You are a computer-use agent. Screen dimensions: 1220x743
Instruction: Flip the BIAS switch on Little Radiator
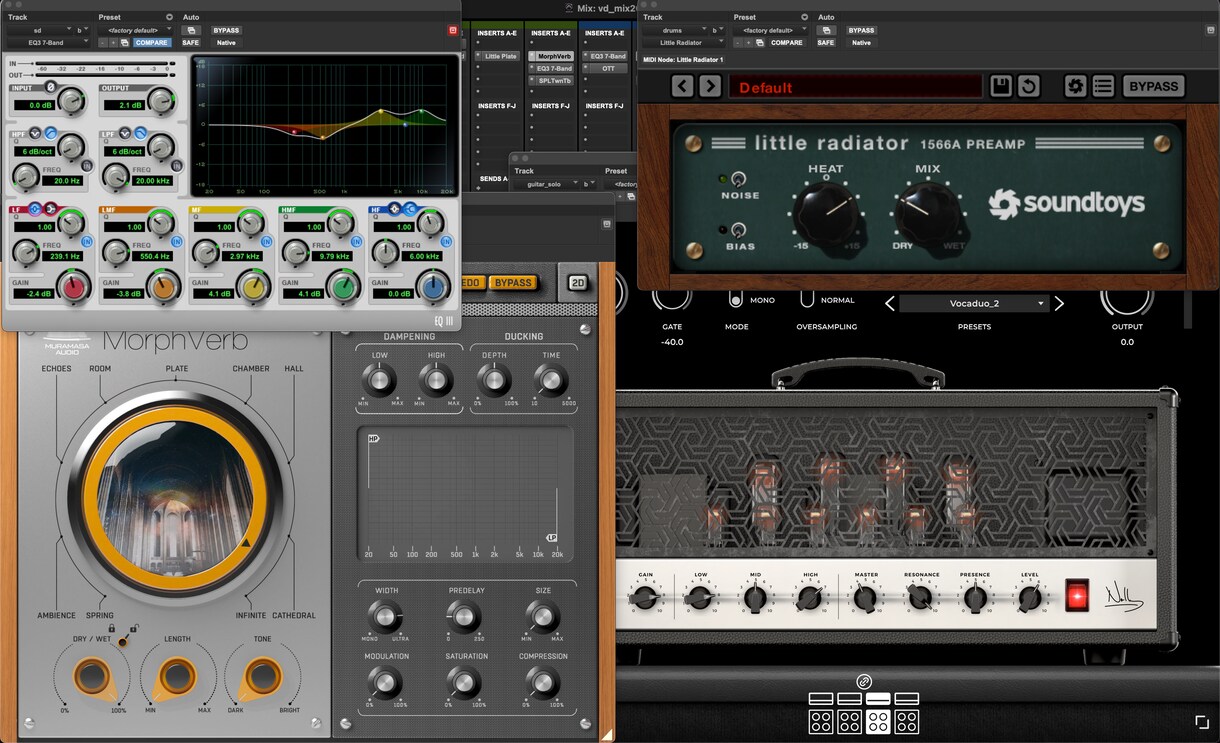(738, 230)
